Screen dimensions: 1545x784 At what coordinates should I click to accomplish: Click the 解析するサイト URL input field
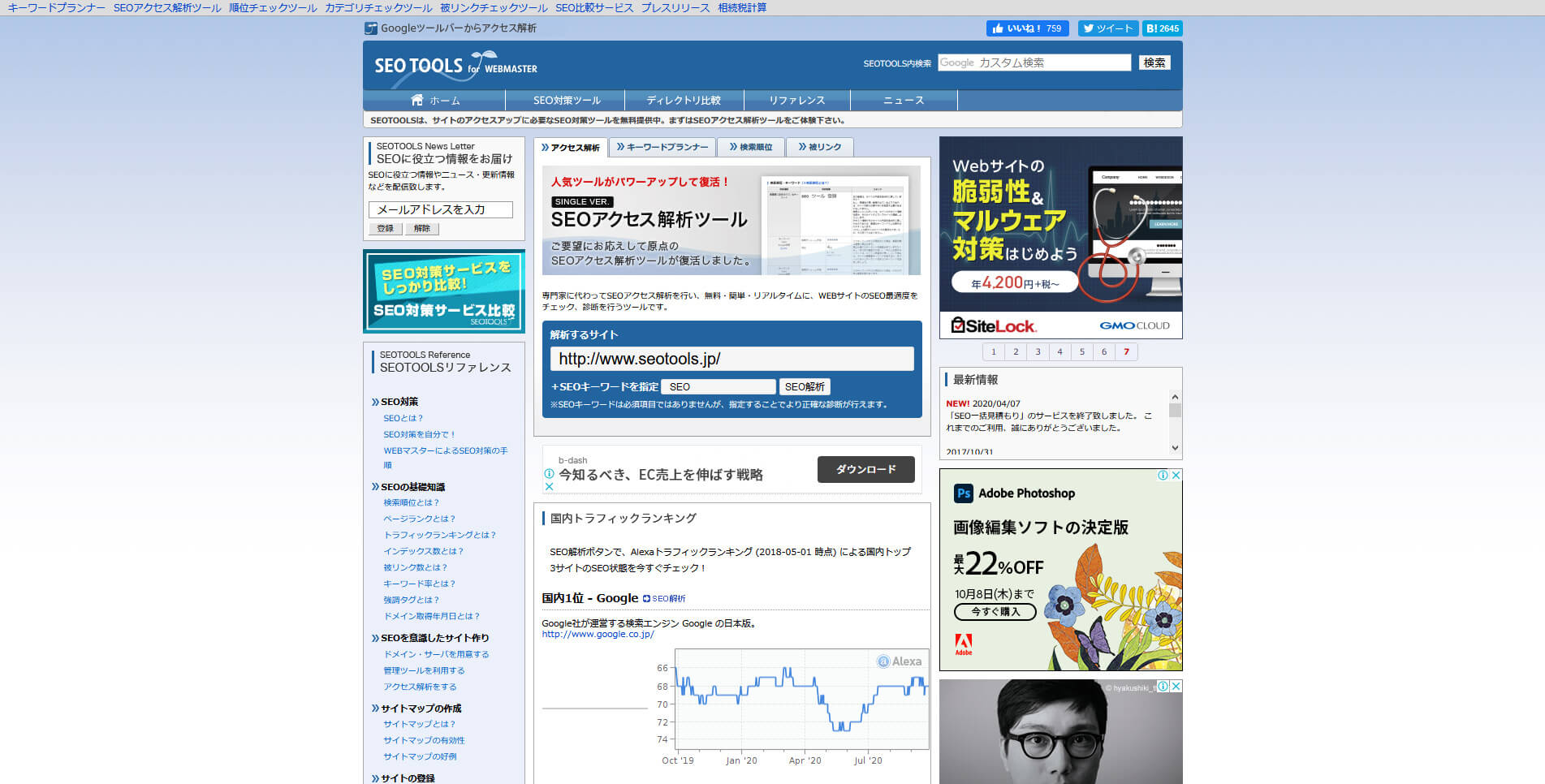tap(732, 359)
